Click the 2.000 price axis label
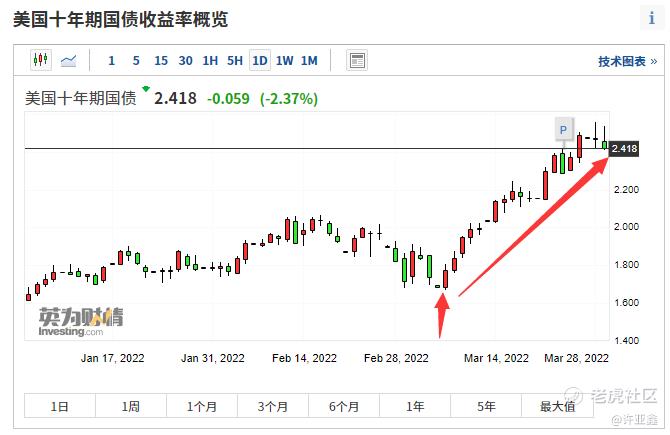 (626, 226)
